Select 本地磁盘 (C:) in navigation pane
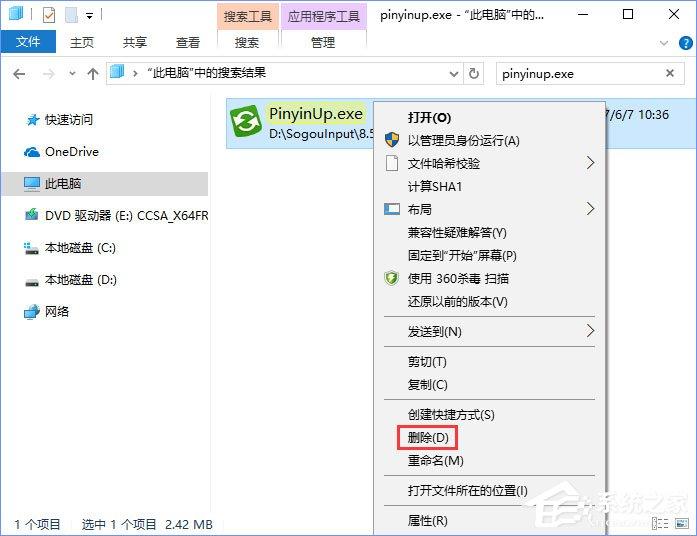The width and height of the screenshot is (697, 536). click(x=70, y=248)
